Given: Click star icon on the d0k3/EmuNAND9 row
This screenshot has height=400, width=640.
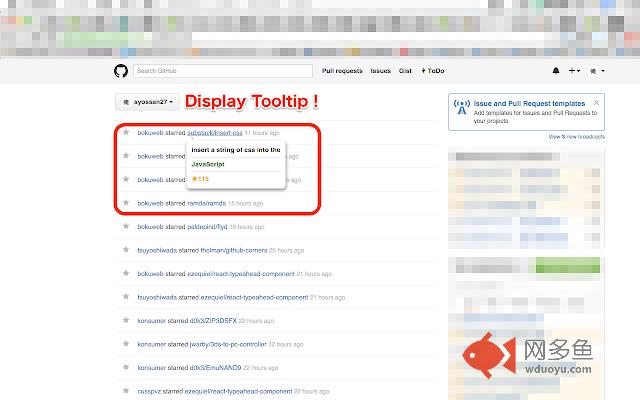Looking at the screenshot, I should (x=126, y=367).
